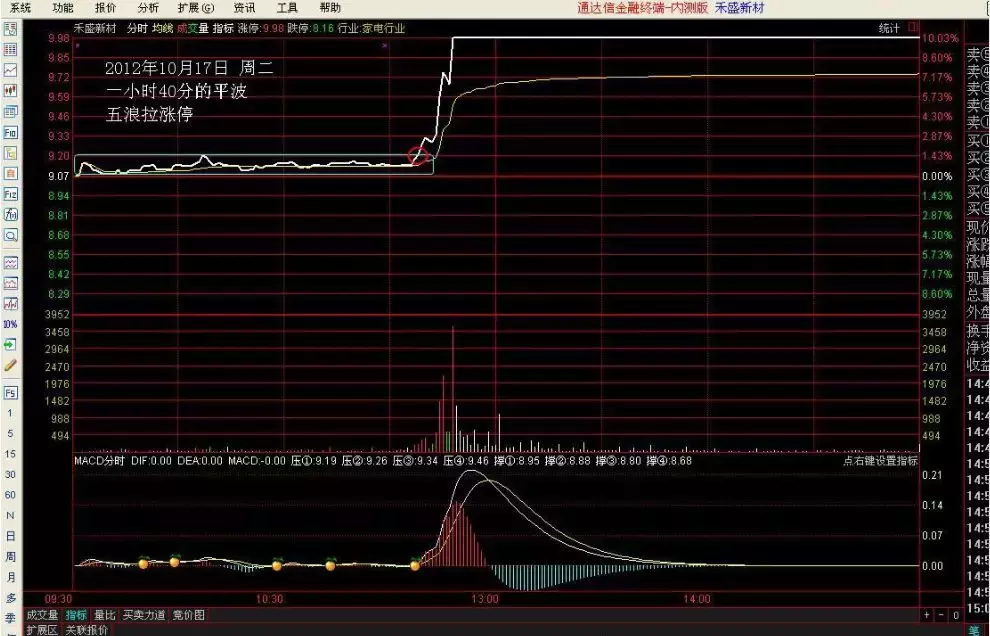Image resolution: width=990 pixels, height=636 pixels.
Task: Click the F10 company info icon
Action: pyautogui.click(x=11, y=133)
